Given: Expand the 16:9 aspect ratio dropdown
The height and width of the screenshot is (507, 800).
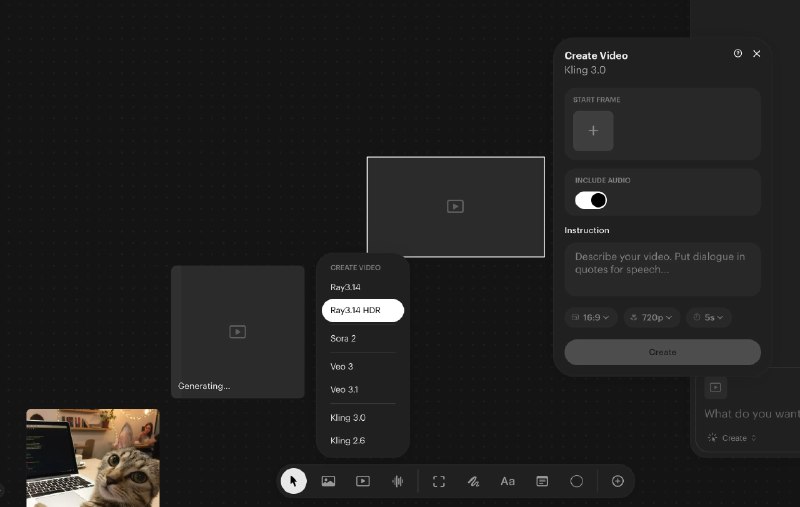Looking at the screenshot, I should [x=589, y=317].
